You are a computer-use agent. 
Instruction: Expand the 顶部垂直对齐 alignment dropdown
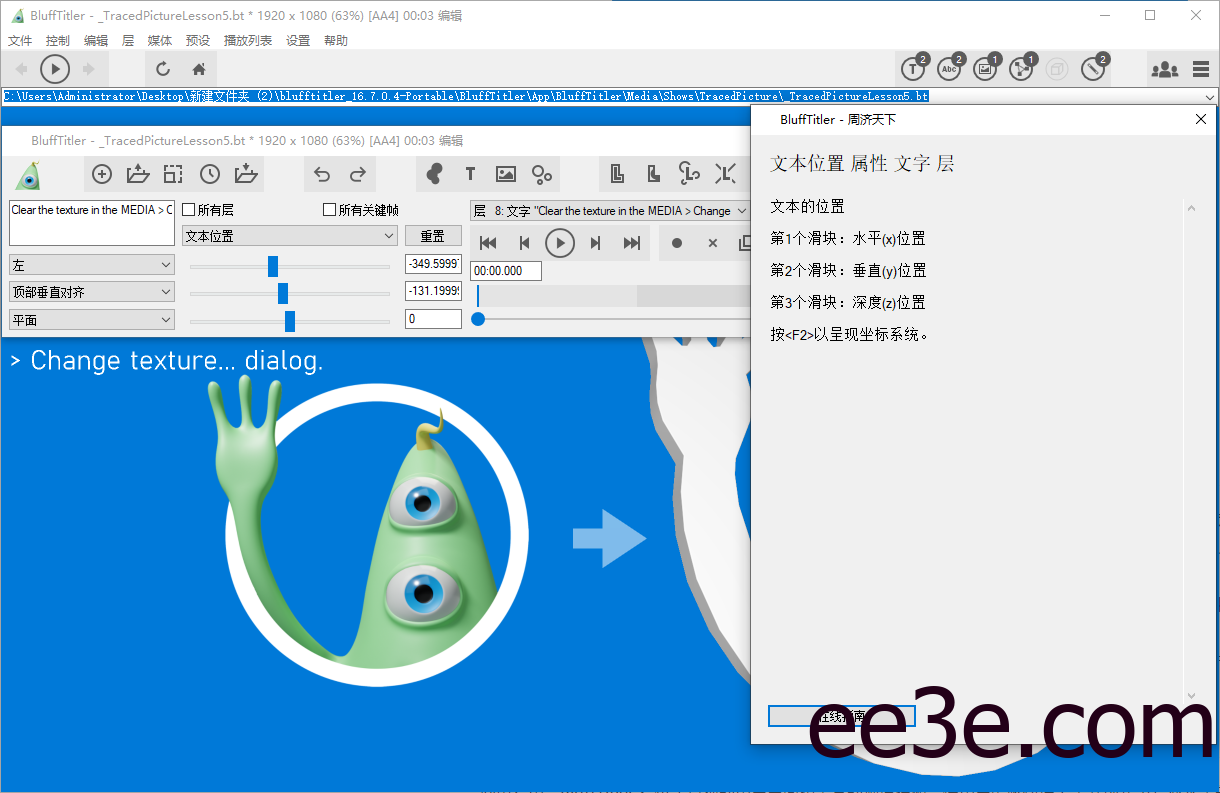(x=91, y=291)
